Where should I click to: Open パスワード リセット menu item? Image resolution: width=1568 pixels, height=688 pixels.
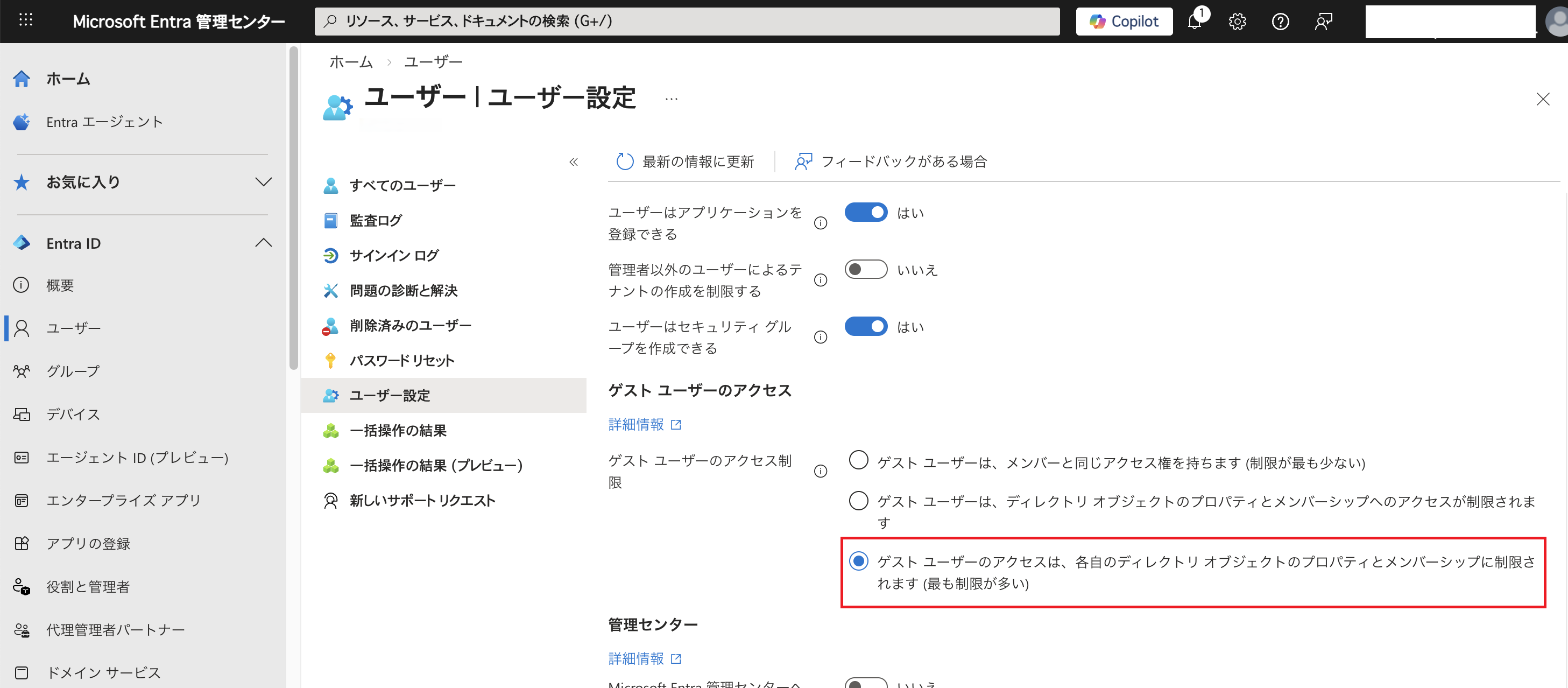pyautogui.click(x=402, y=361)
